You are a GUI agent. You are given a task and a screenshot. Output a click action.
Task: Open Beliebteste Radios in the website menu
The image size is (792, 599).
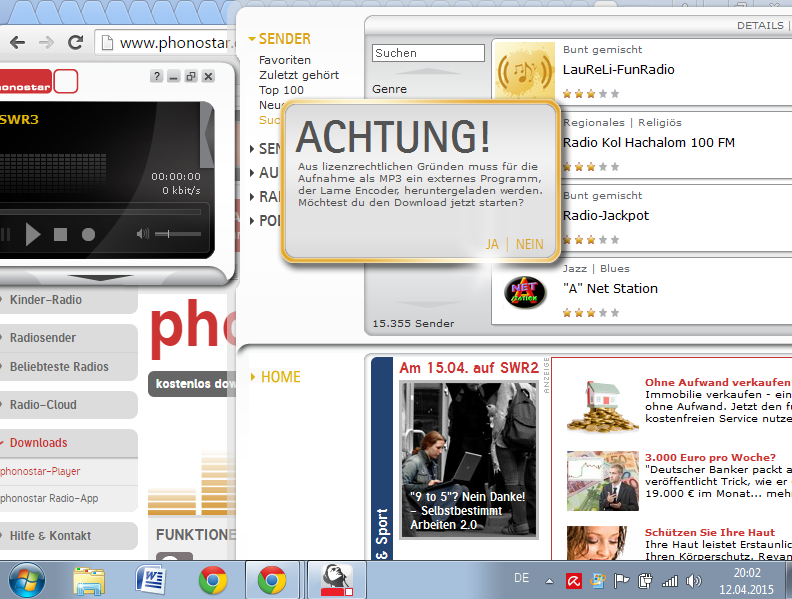59,367
